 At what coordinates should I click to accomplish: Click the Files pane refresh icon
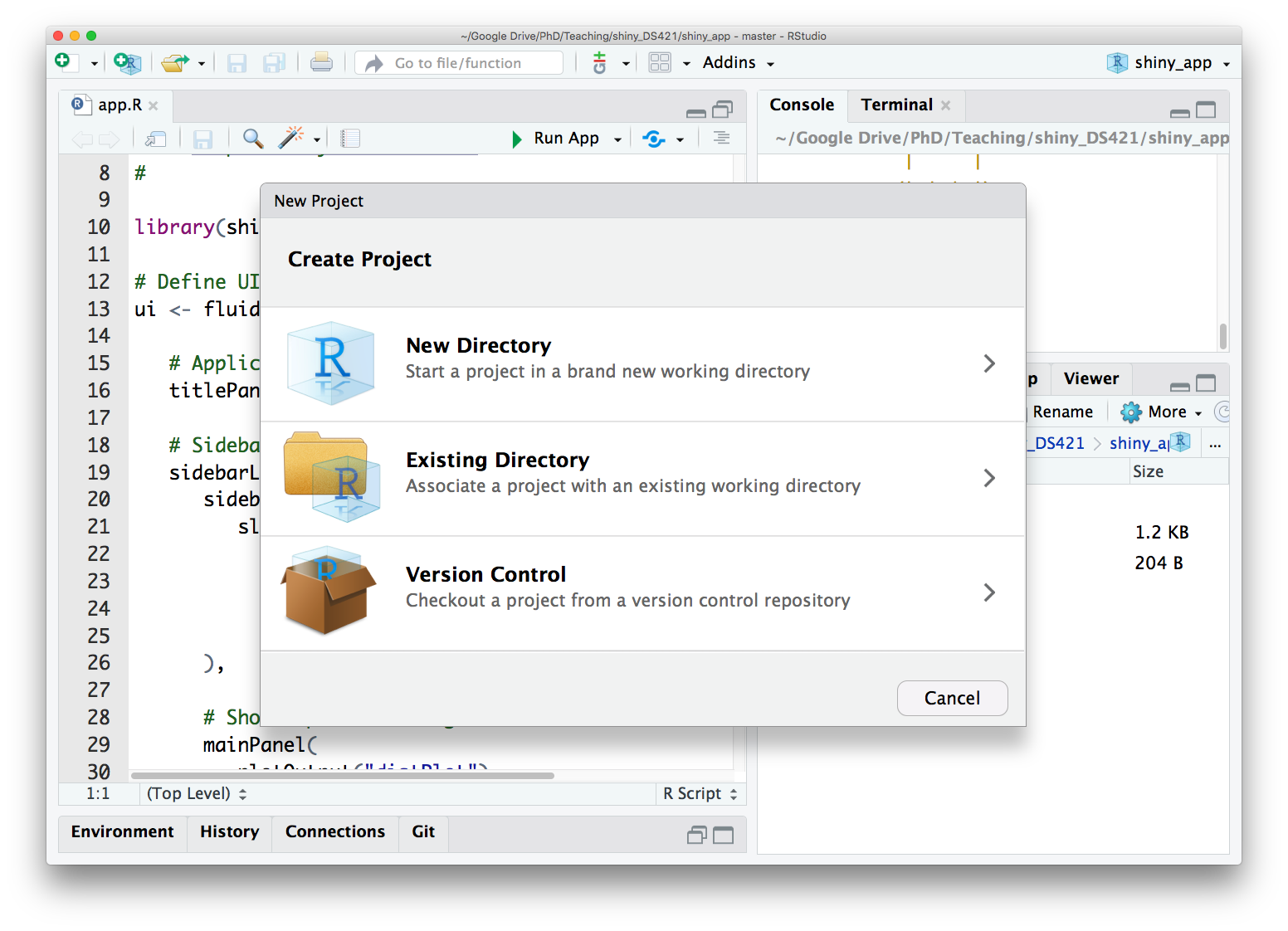1222,412
